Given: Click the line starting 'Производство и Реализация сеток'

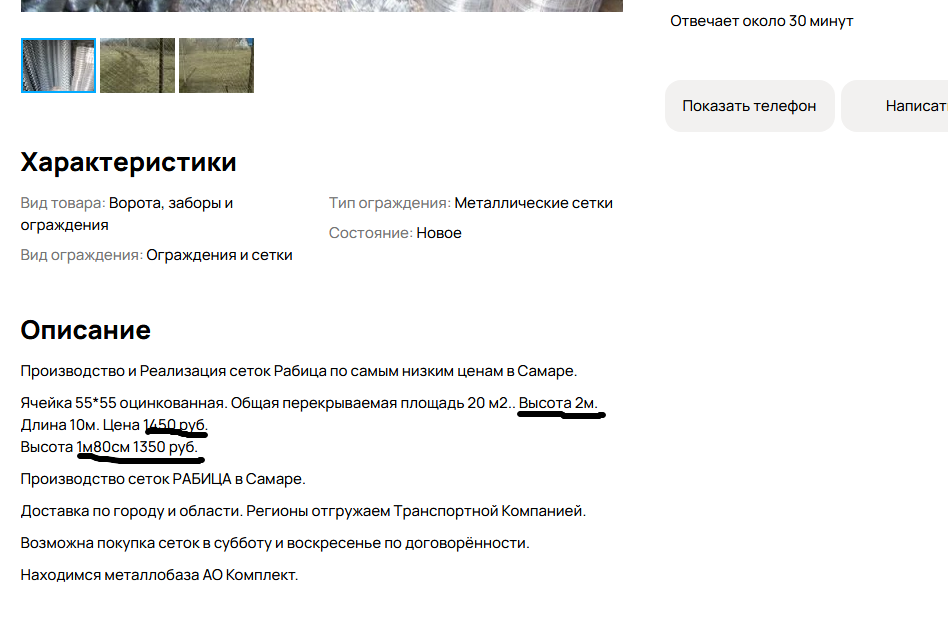Looking at the screenshot, I should (x=298, y=371).
